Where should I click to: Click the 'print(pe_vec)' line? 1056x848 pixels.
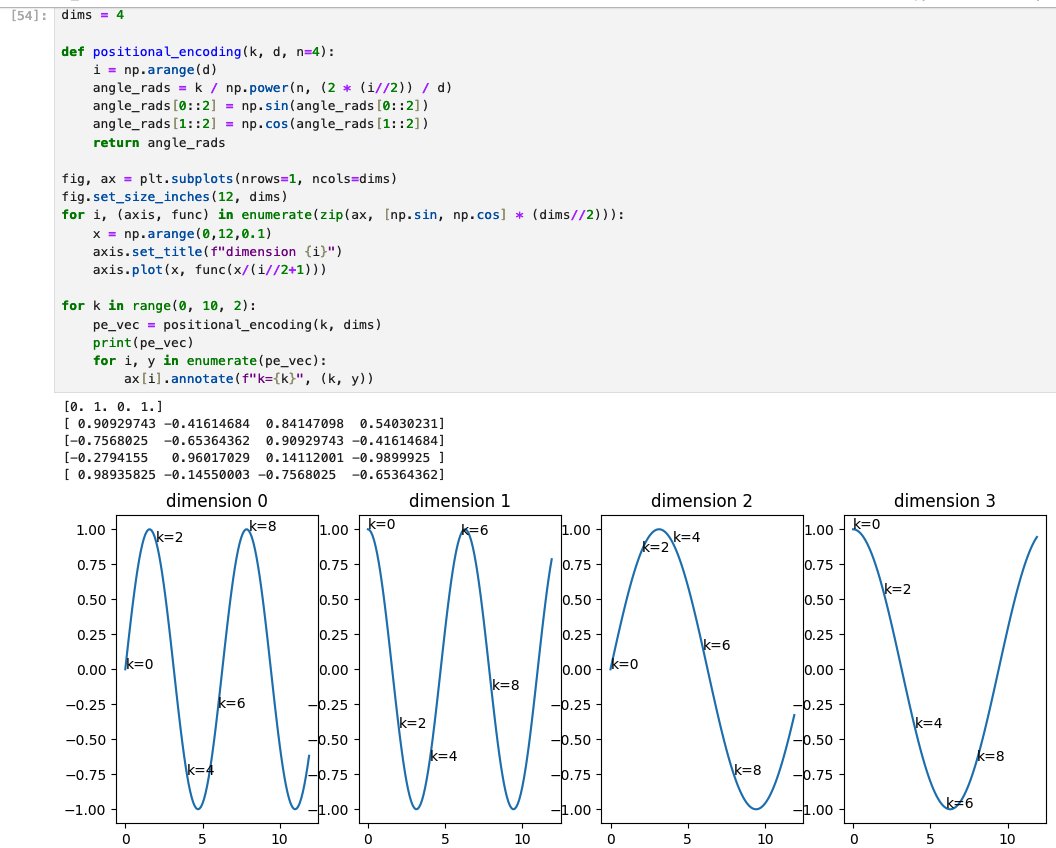point(143,343)
